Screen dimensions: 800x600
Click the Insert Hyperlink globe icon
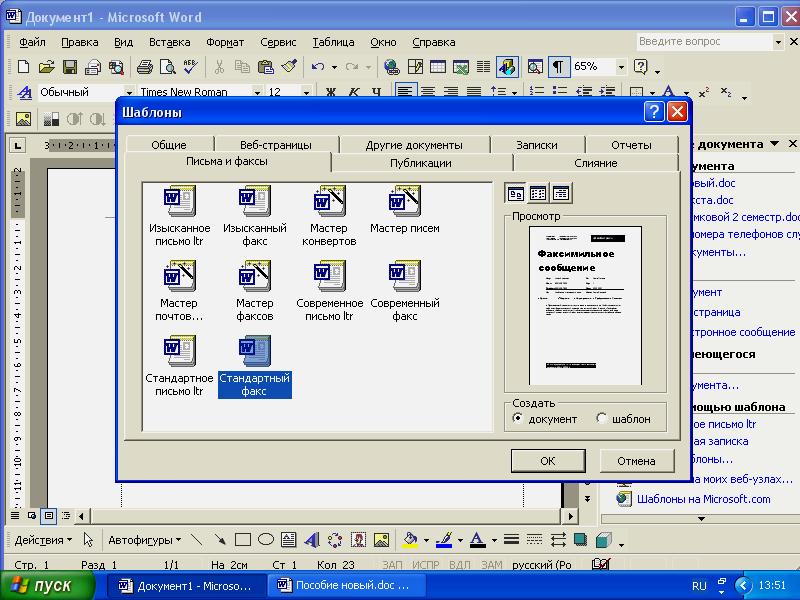point(391,67)
